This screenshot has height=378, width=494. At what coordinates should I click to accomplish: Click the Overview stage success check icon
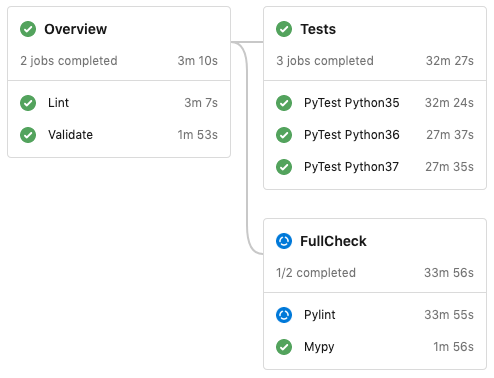28,29
